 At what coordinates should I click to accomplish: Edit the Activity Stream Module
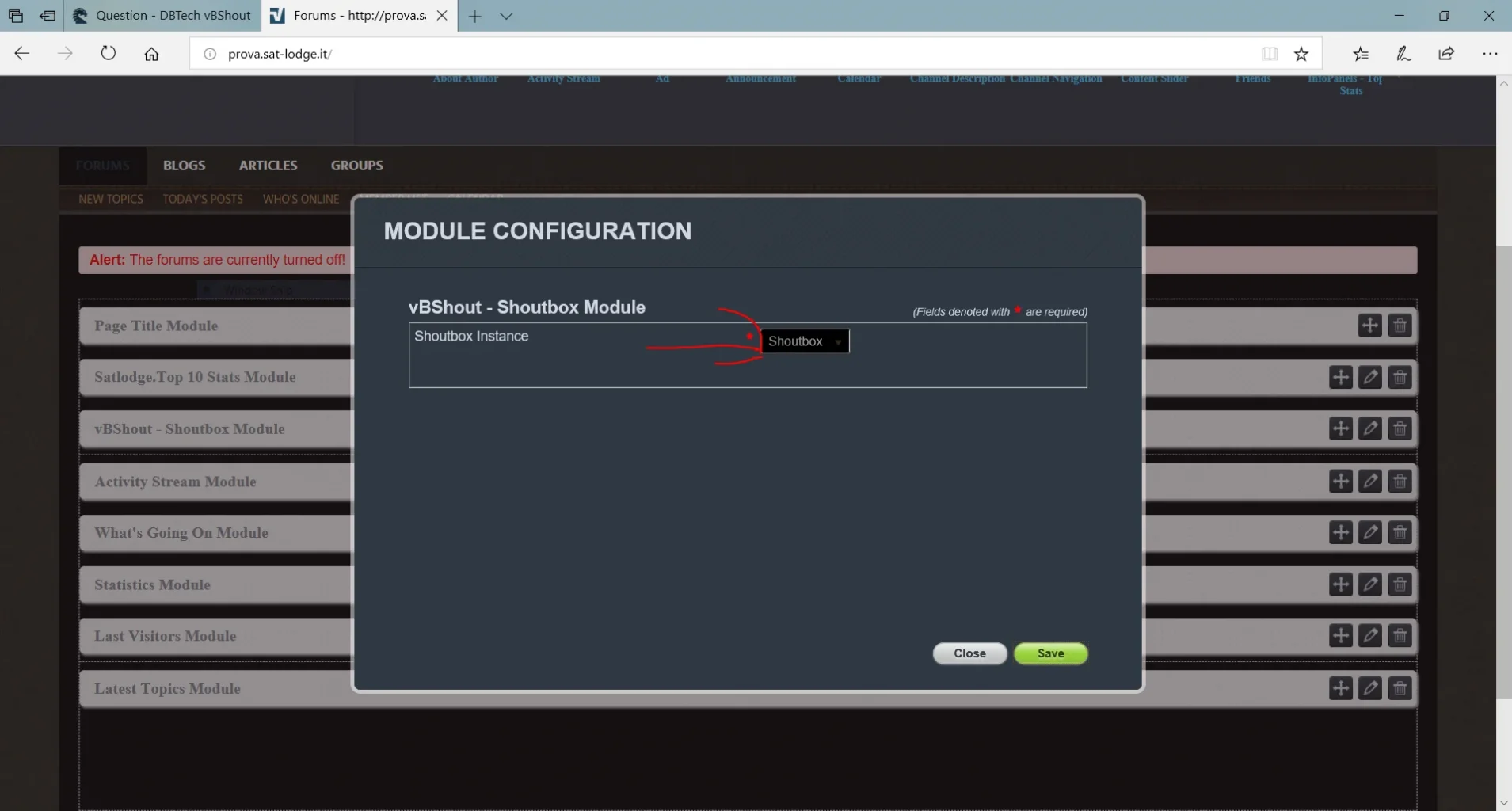tap(1369, 481)
